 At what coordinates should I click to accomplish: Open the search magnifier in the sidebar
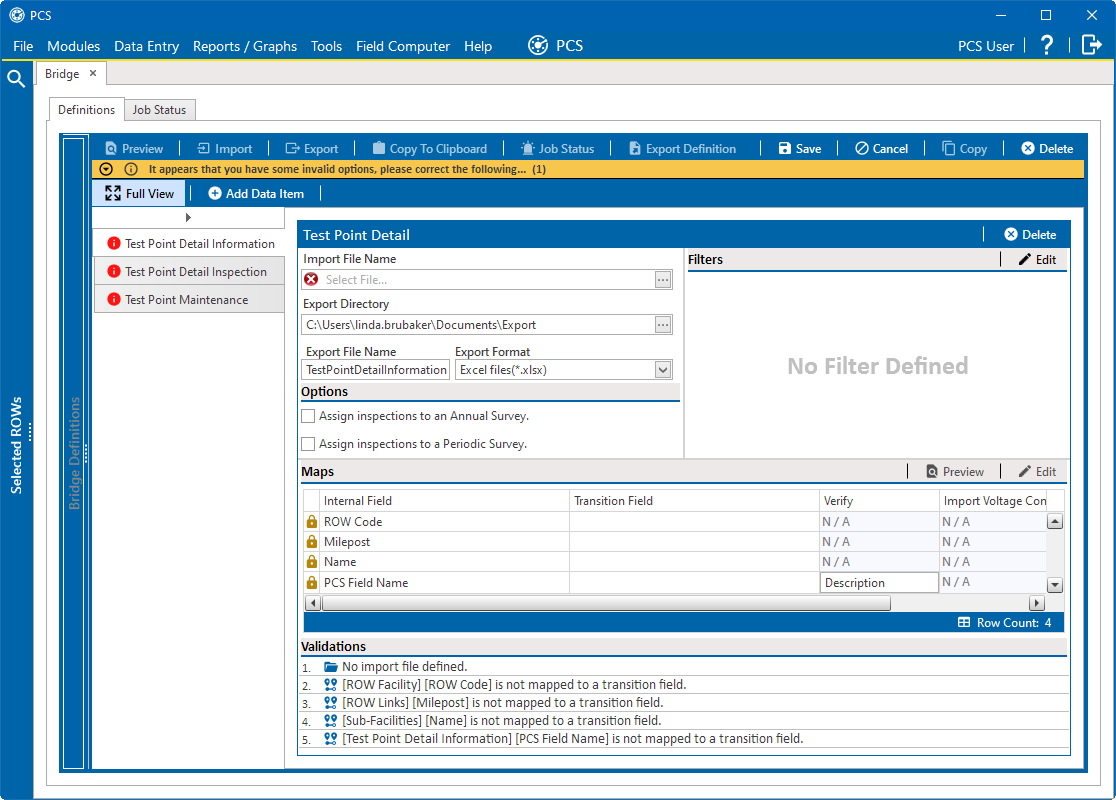16,78
